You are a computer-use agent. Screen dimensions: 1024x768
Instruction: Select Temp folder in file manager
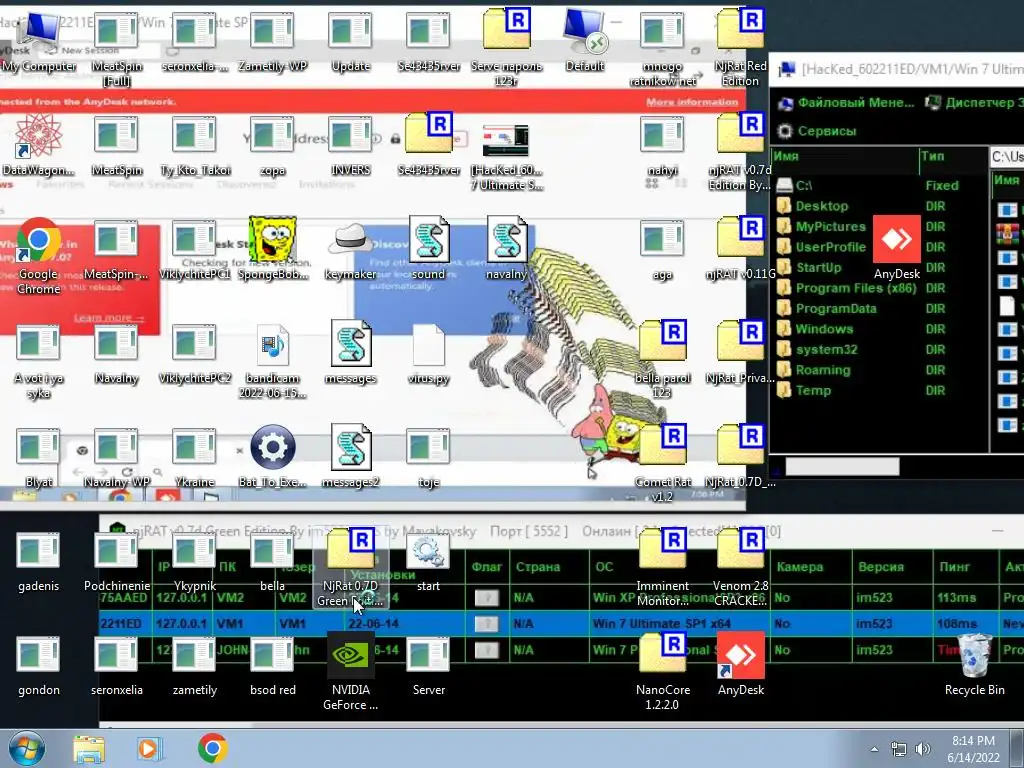coord(813,391)
